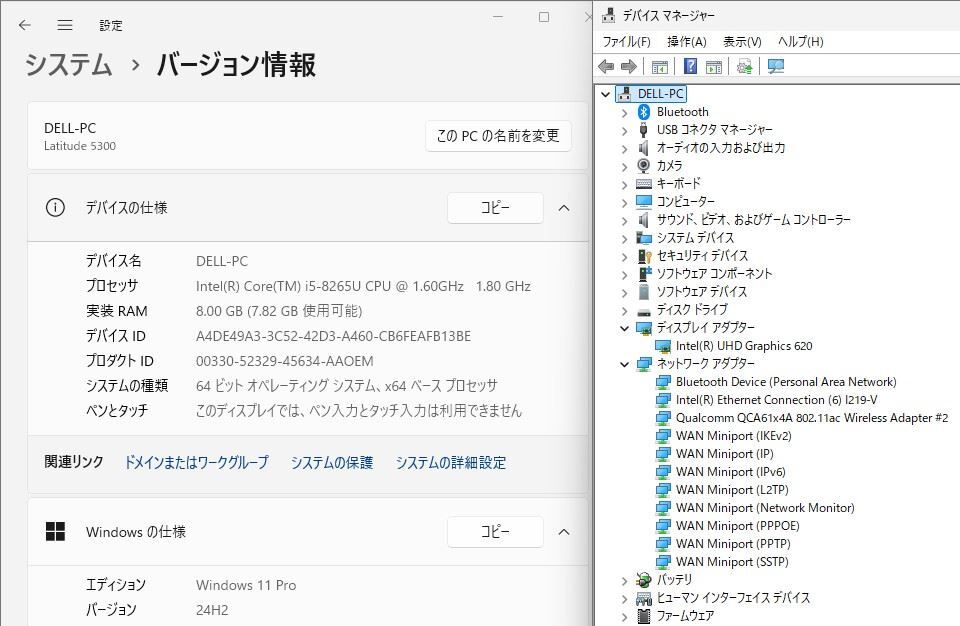Click the デバイス ID value text
The width and height of the screenshot is (960, 626).
[x=333, y=336]
